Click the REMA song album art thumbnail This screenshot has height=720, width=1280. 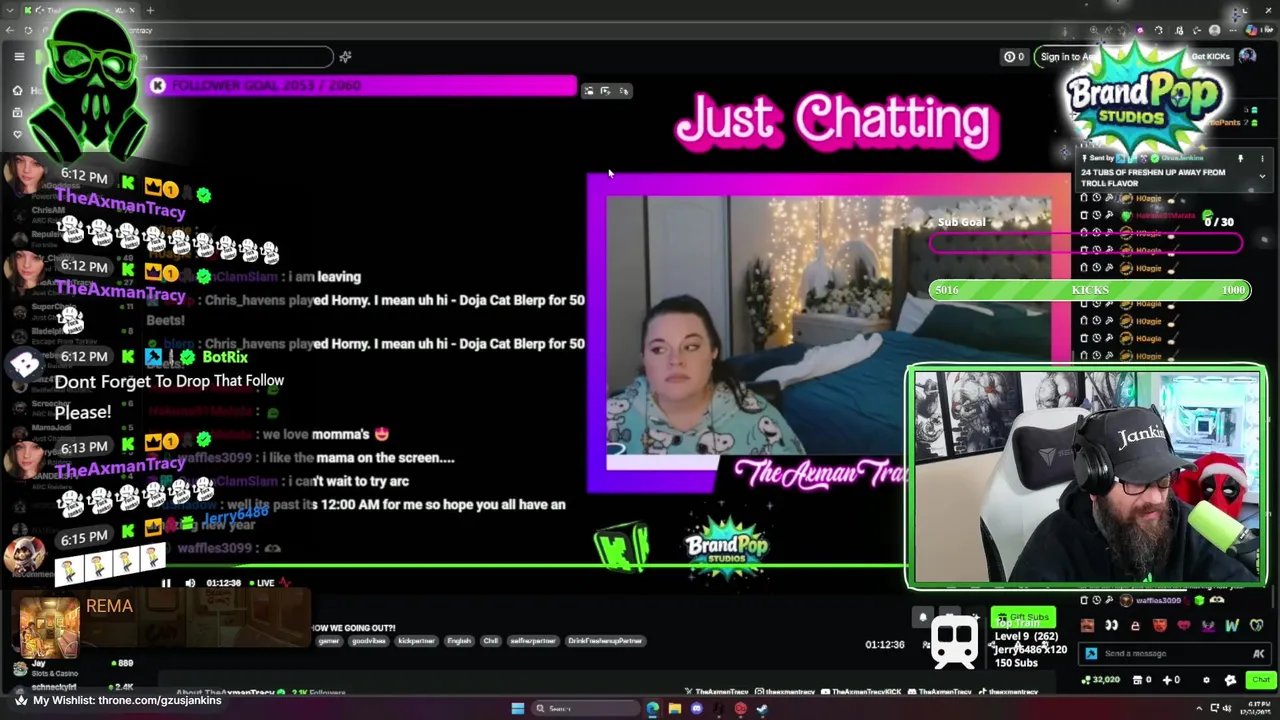tap(50, 627)
